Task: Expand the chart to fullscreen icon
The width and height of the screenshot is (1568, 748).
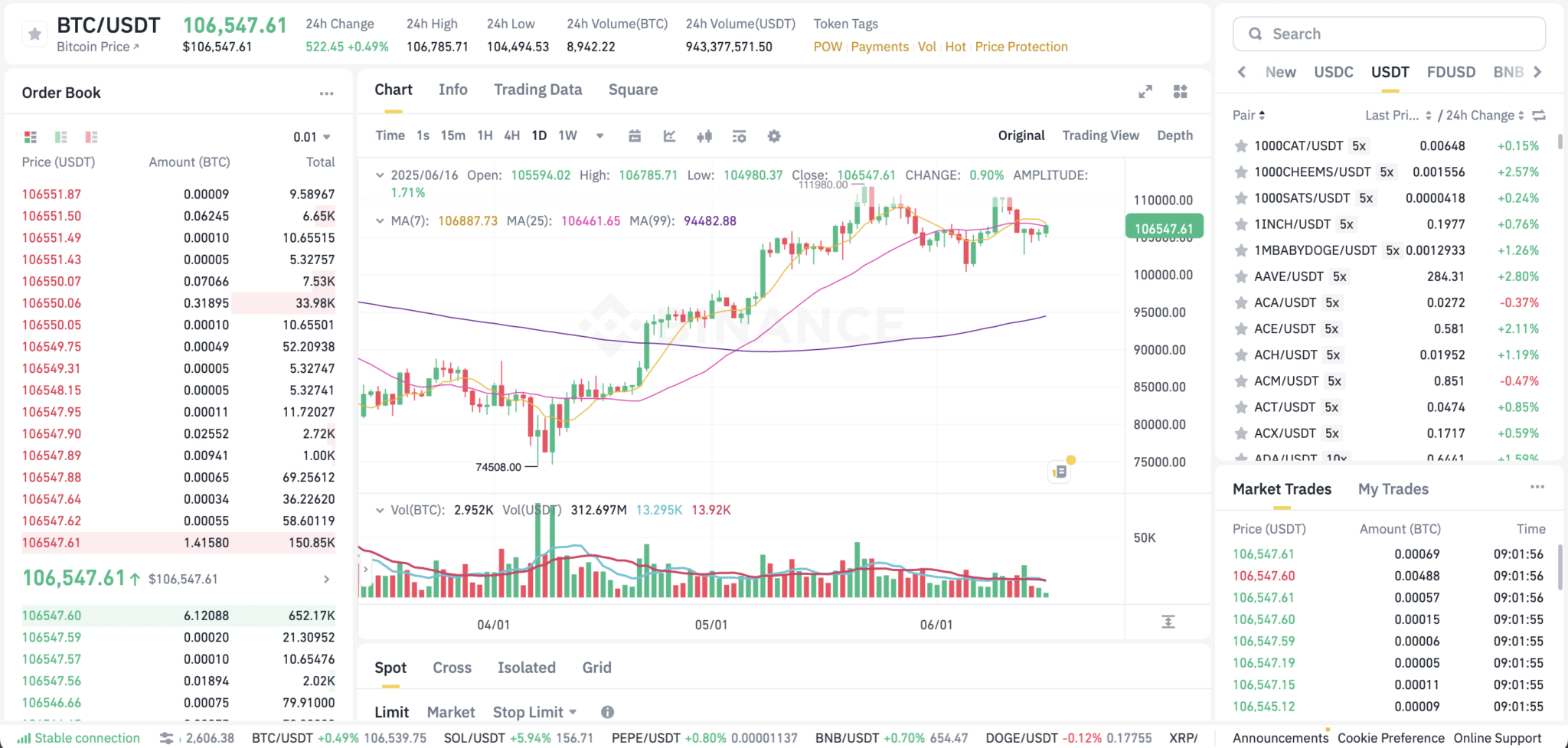Action: [1145, 91]
